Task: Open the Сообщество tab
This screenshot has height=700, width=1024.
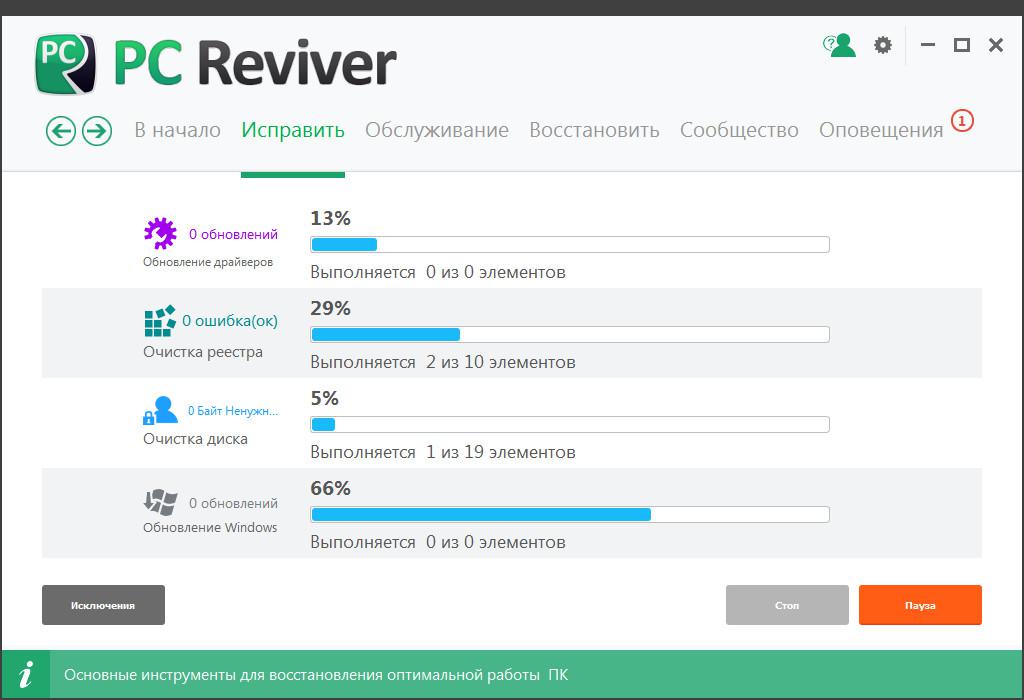Action: pyautogui.click(x=739, y=130)
